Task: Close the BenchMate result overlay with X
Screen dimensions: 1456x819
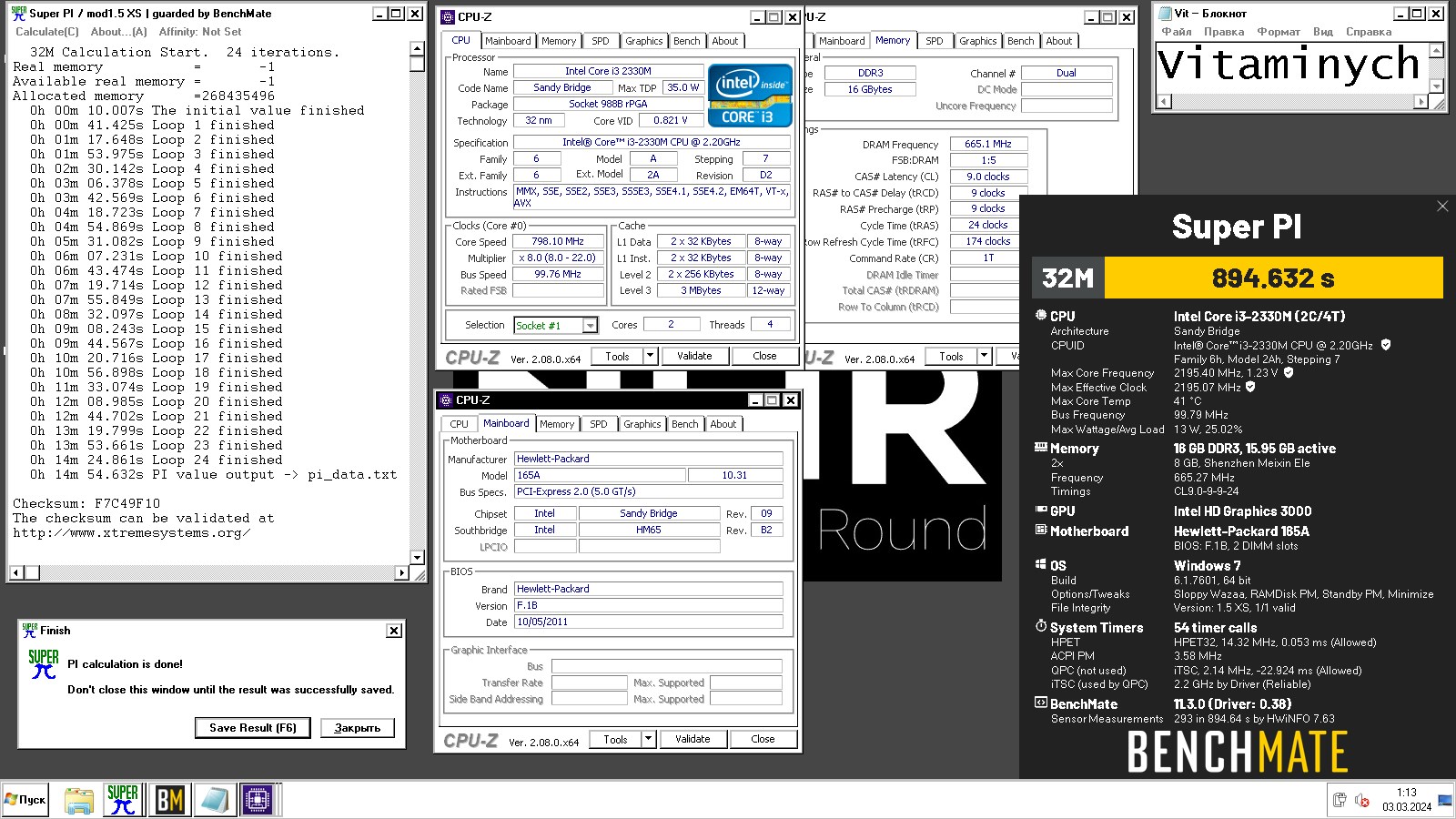Action: click(x=1442, y=207)
